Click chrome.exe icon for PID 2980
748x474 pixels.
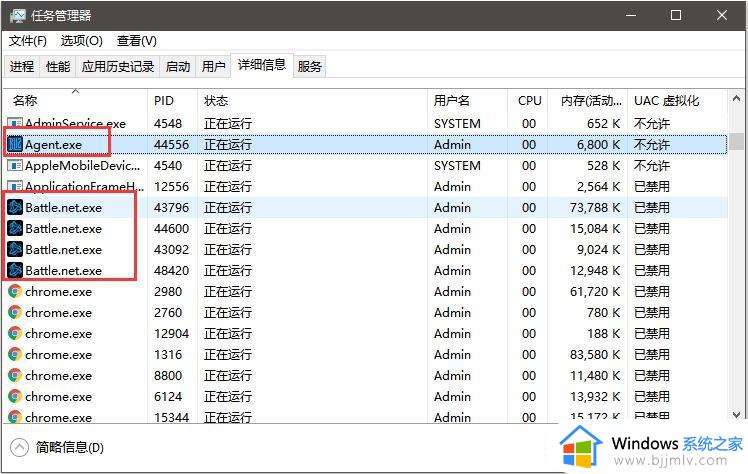(x=15, y=291)
